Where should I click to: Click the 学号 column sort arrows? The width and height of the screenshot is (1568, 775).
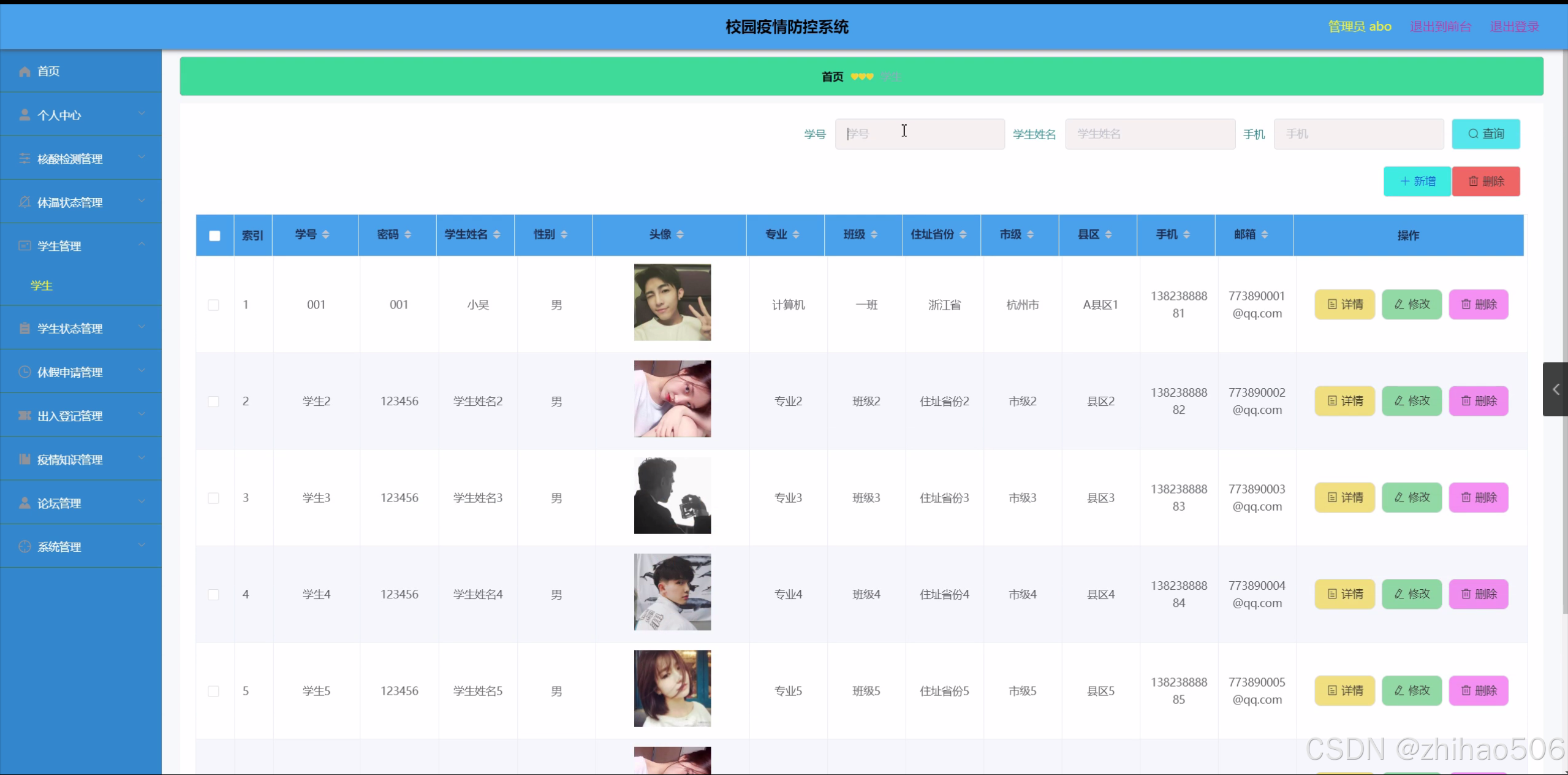(x=326, y=234)
